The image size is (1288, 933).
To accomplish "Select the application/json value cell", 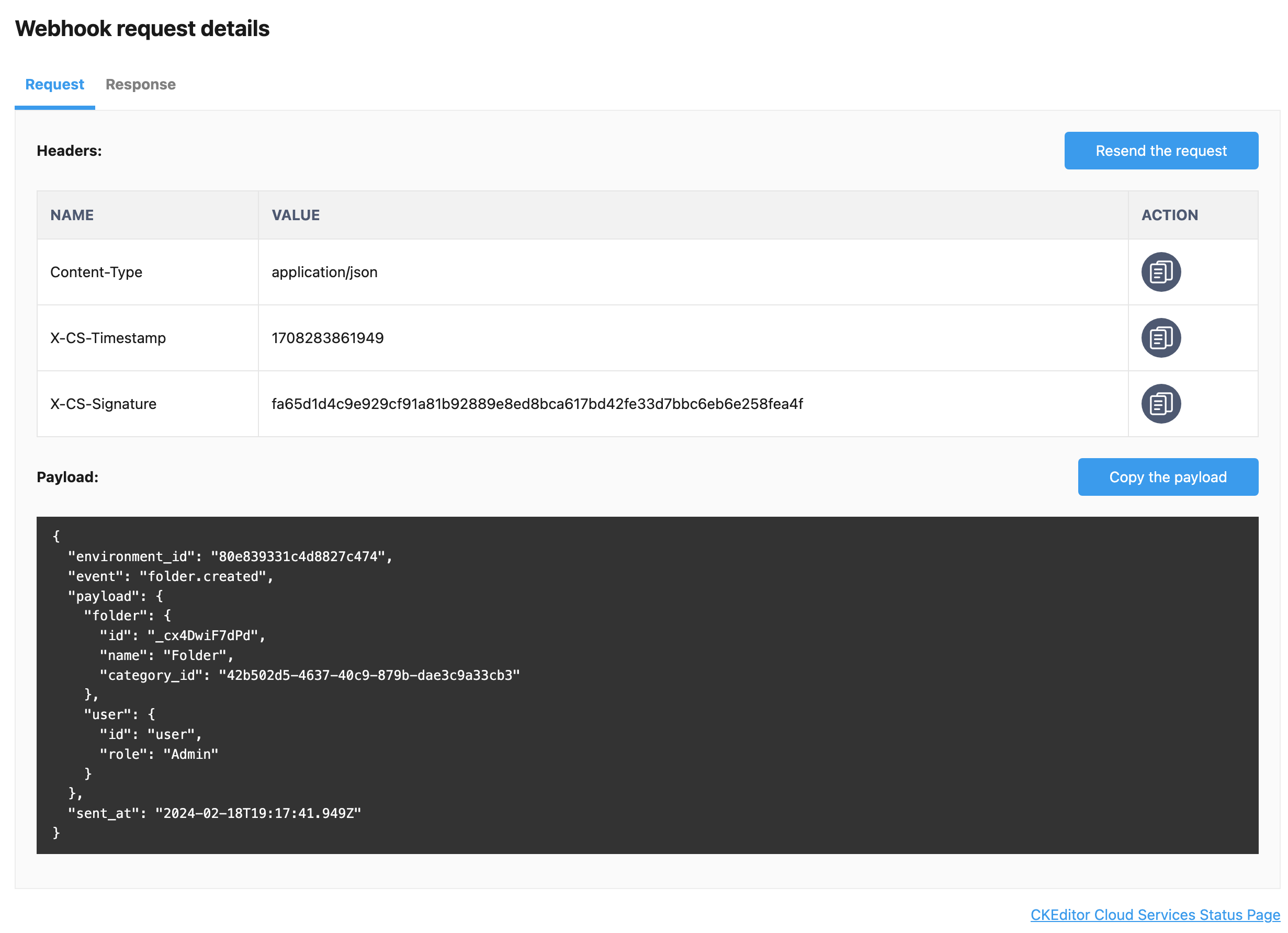I will [x=693, y=272].
